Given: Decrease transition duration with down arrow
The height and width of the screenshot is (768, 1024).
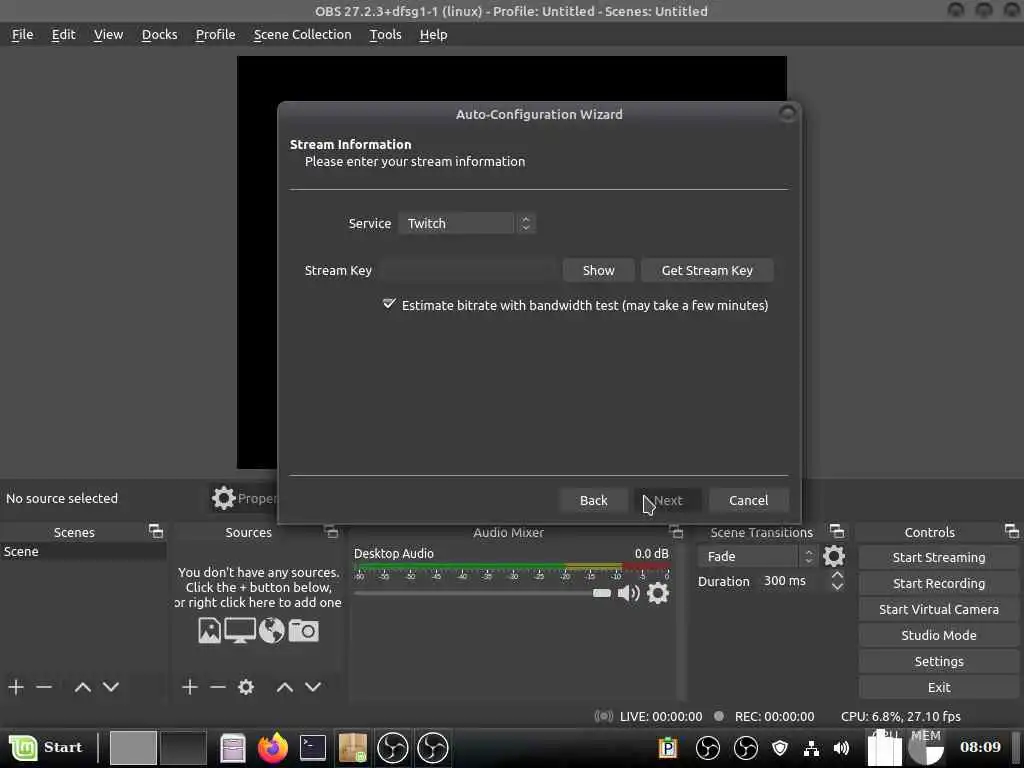Looking at the screenshot, I should (x=837, y=586).
